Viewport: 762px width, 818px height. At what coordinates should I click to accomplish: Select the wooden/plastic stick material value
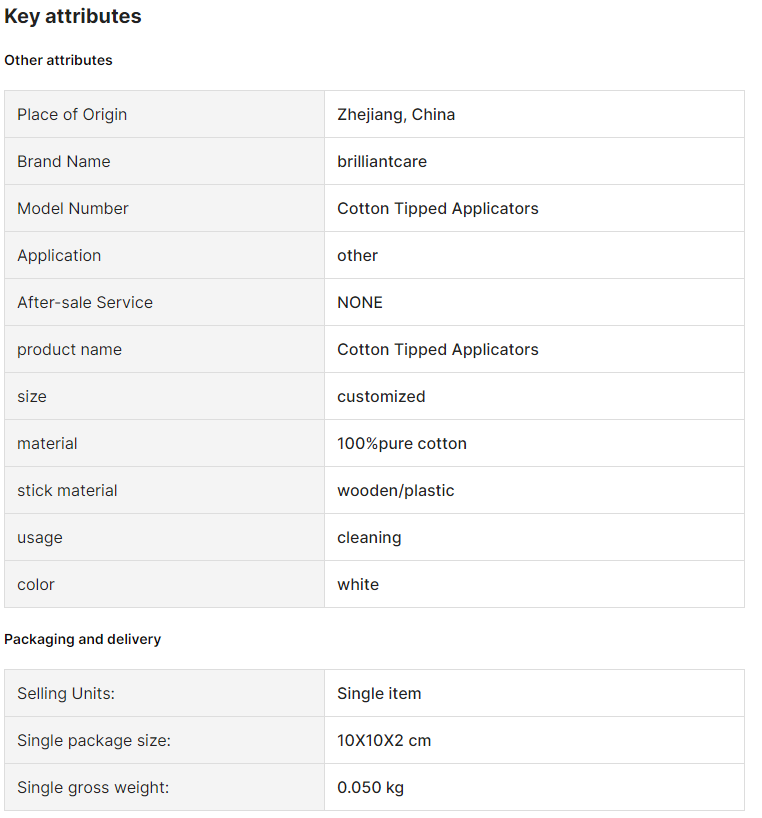click(395, 490)
